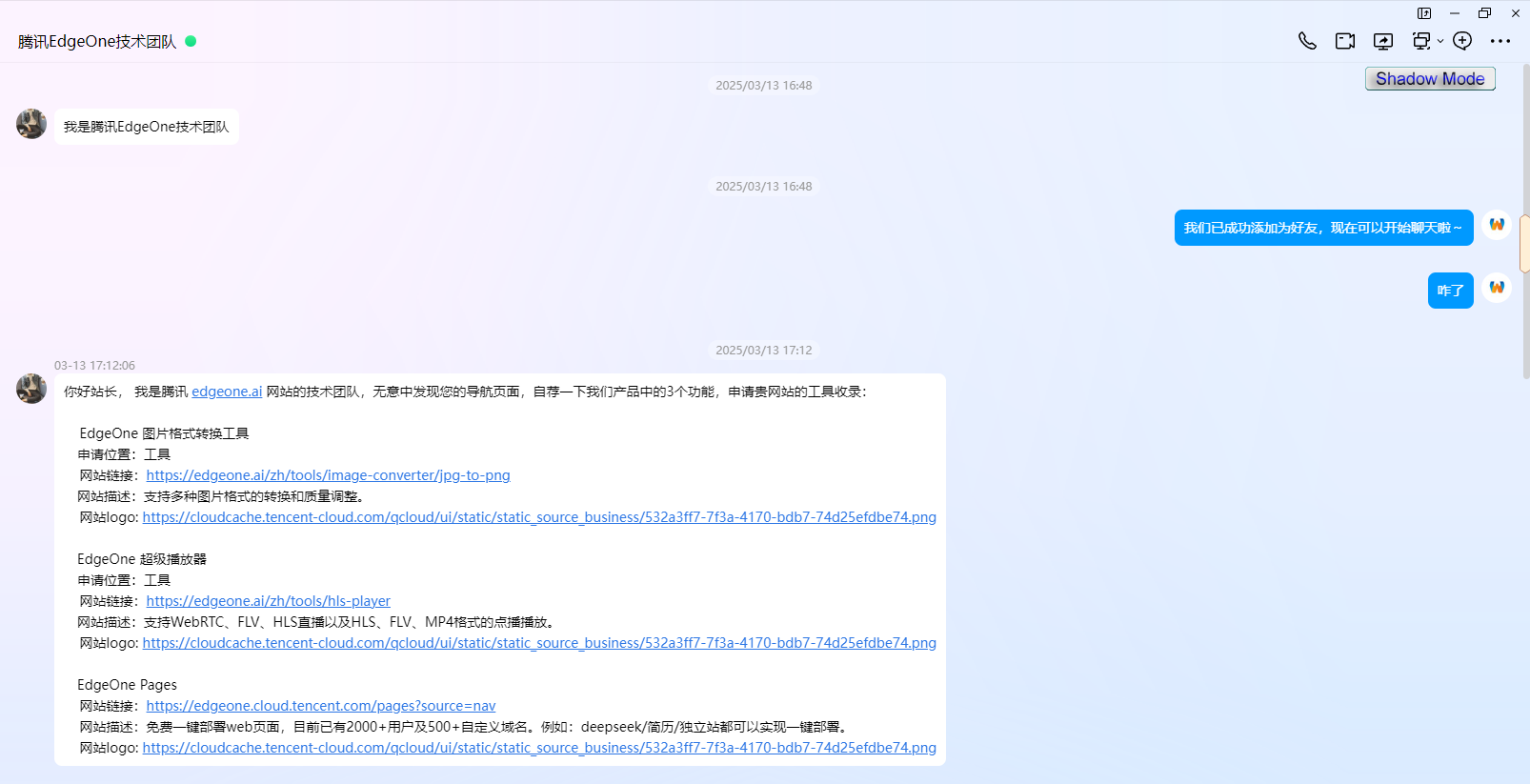Click the date separator 2025/03/13 17:12
The image size is (1530, 784).
click(764, 351)
